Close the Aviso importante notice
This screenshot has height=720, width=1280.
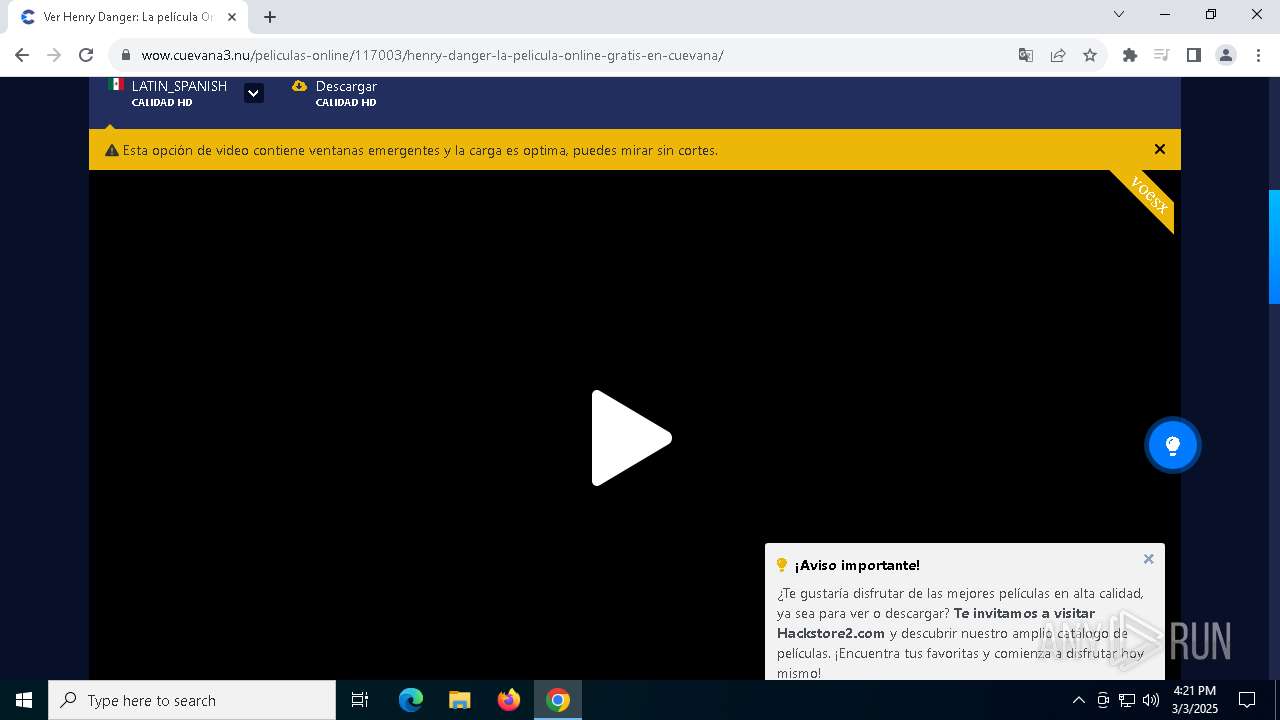click(x=1149, y=559)
